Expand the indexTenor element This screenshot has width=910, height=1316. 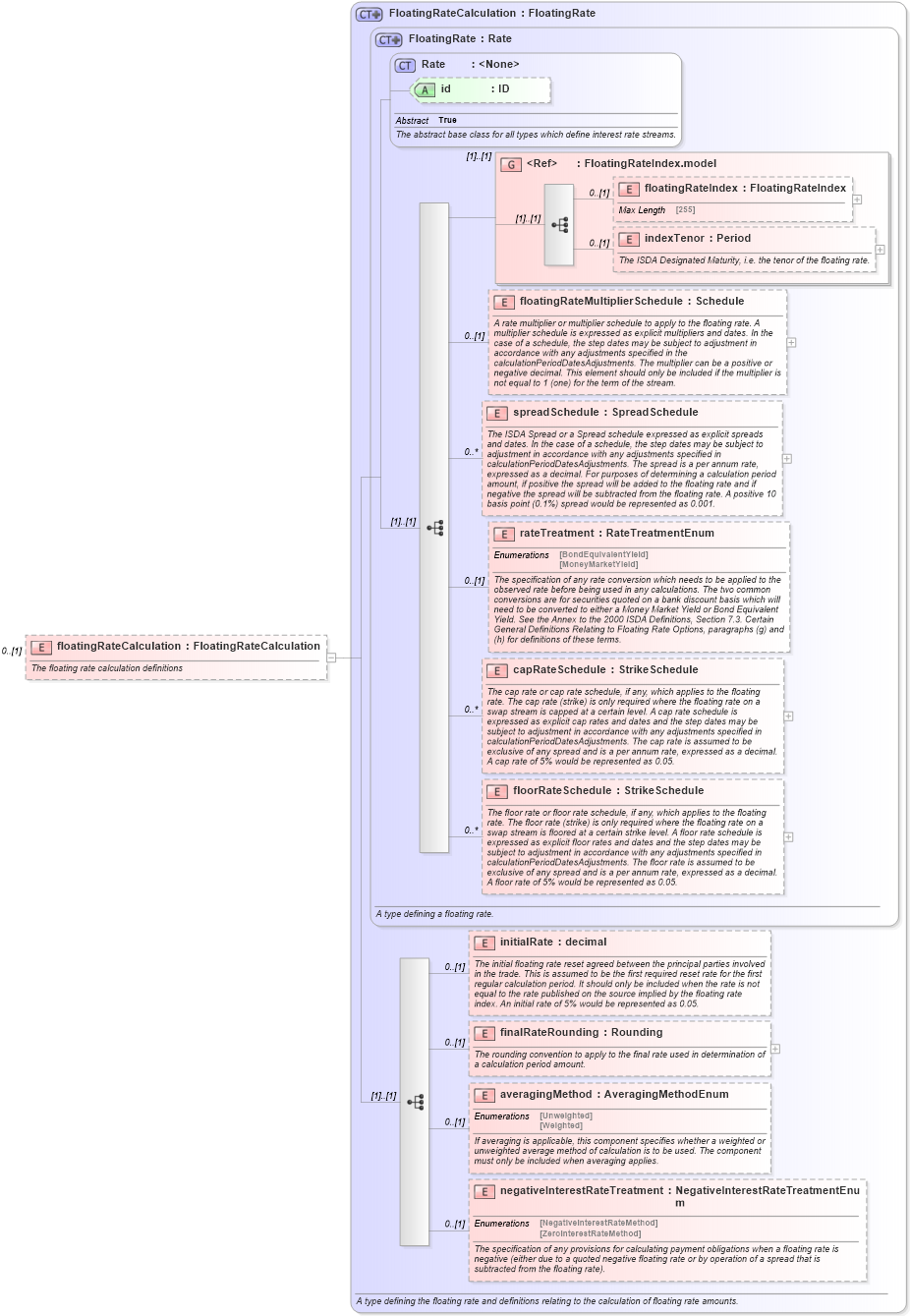[x=880, y=250]
